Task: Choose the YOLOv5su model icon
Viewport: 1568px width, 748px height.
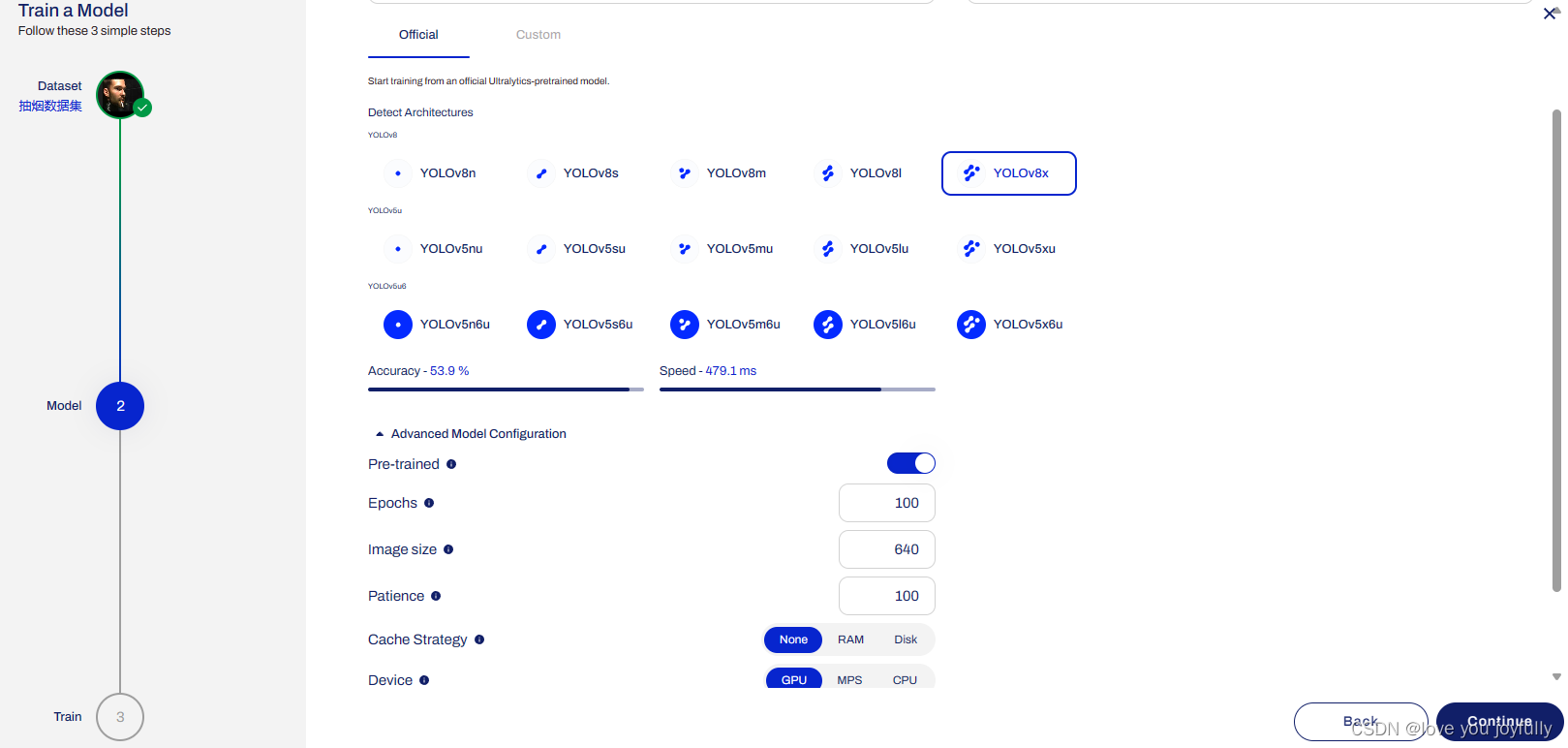Action: point(541,249)
